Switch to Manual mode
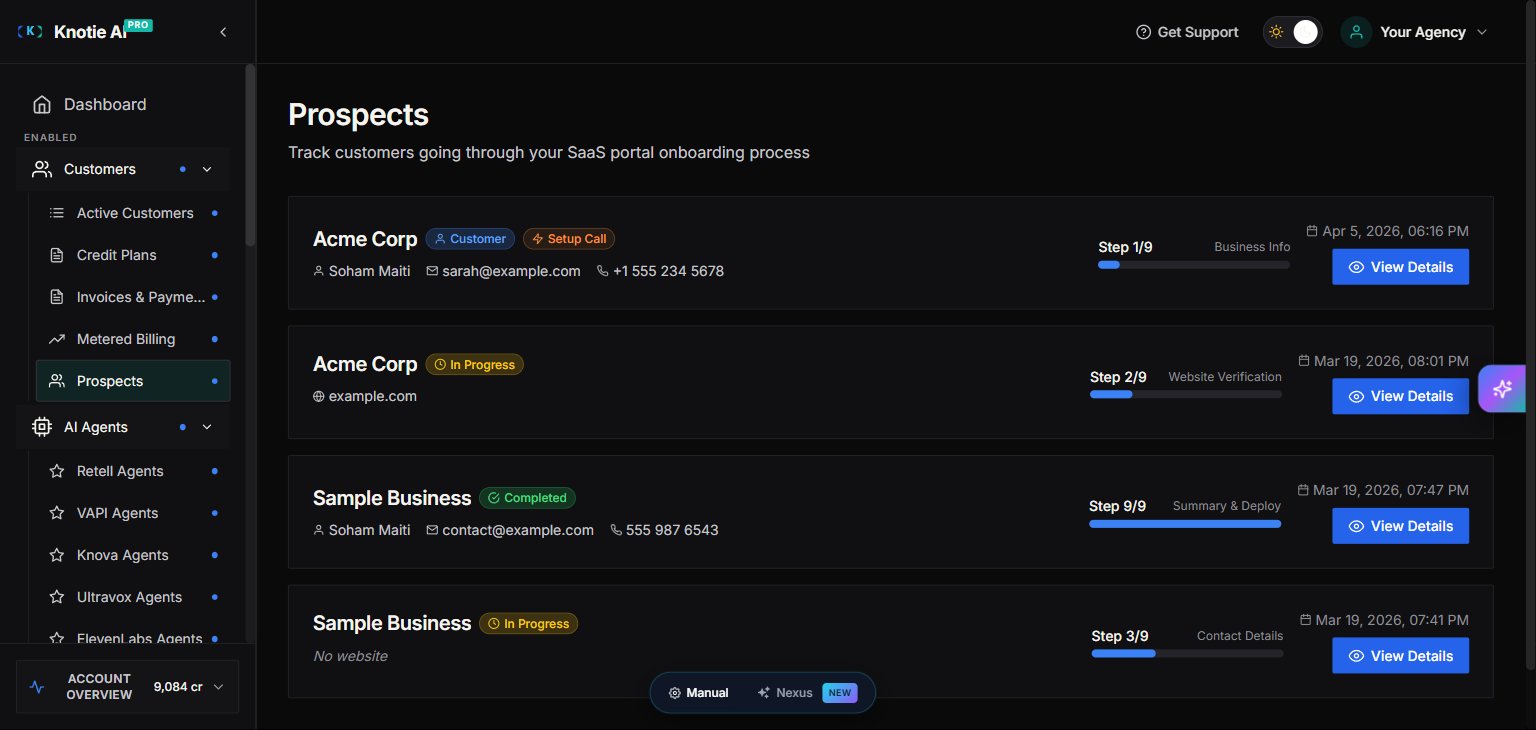The width and height of the screenshot is (1536, 730). click(x=698, y=692)
